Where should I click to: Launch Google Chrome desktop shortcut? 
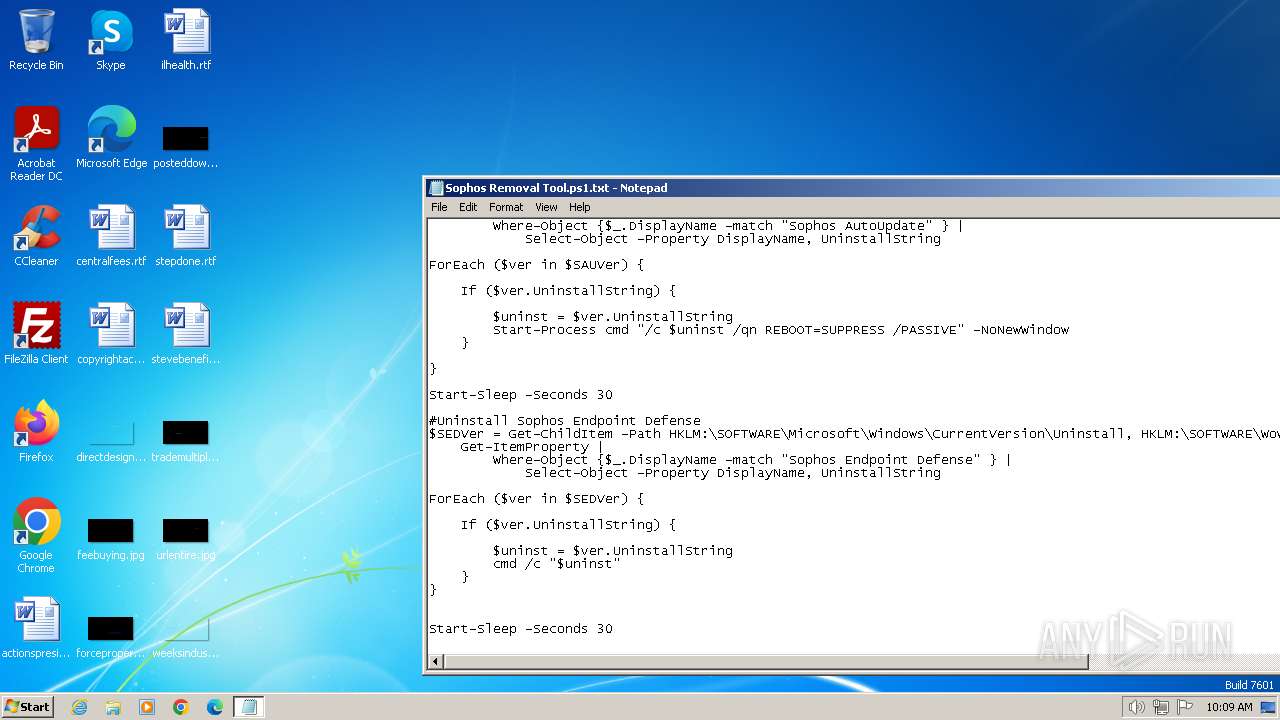[x=36, y=535]
